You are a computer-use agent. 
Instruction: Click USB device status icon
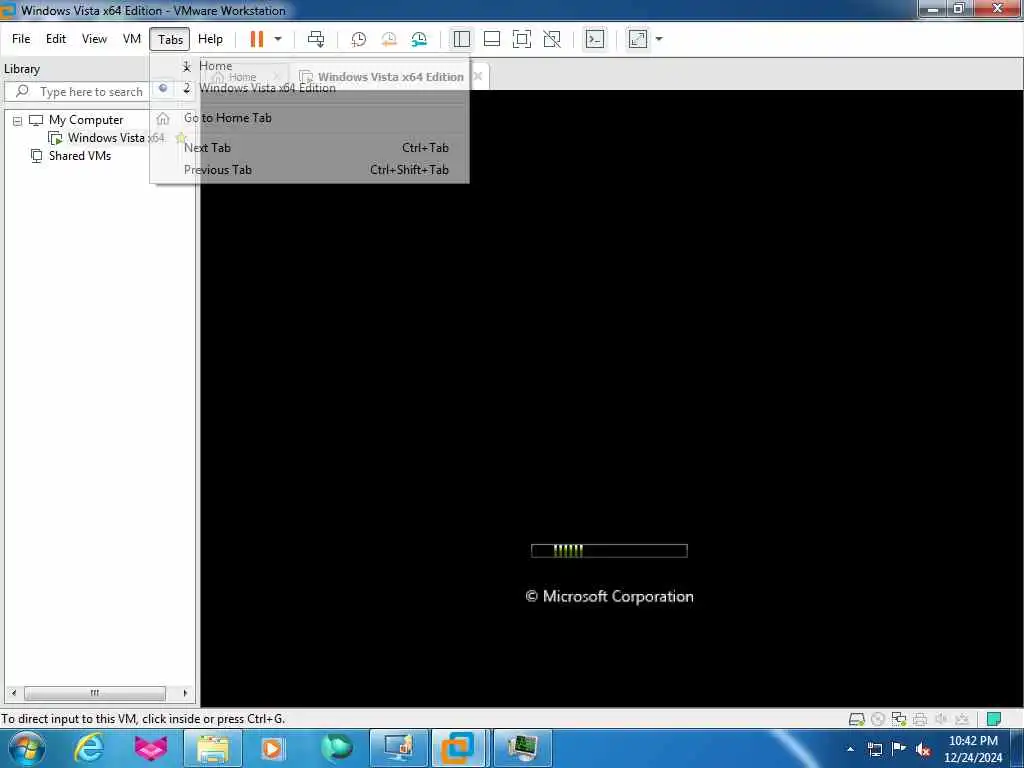(962, 720)
